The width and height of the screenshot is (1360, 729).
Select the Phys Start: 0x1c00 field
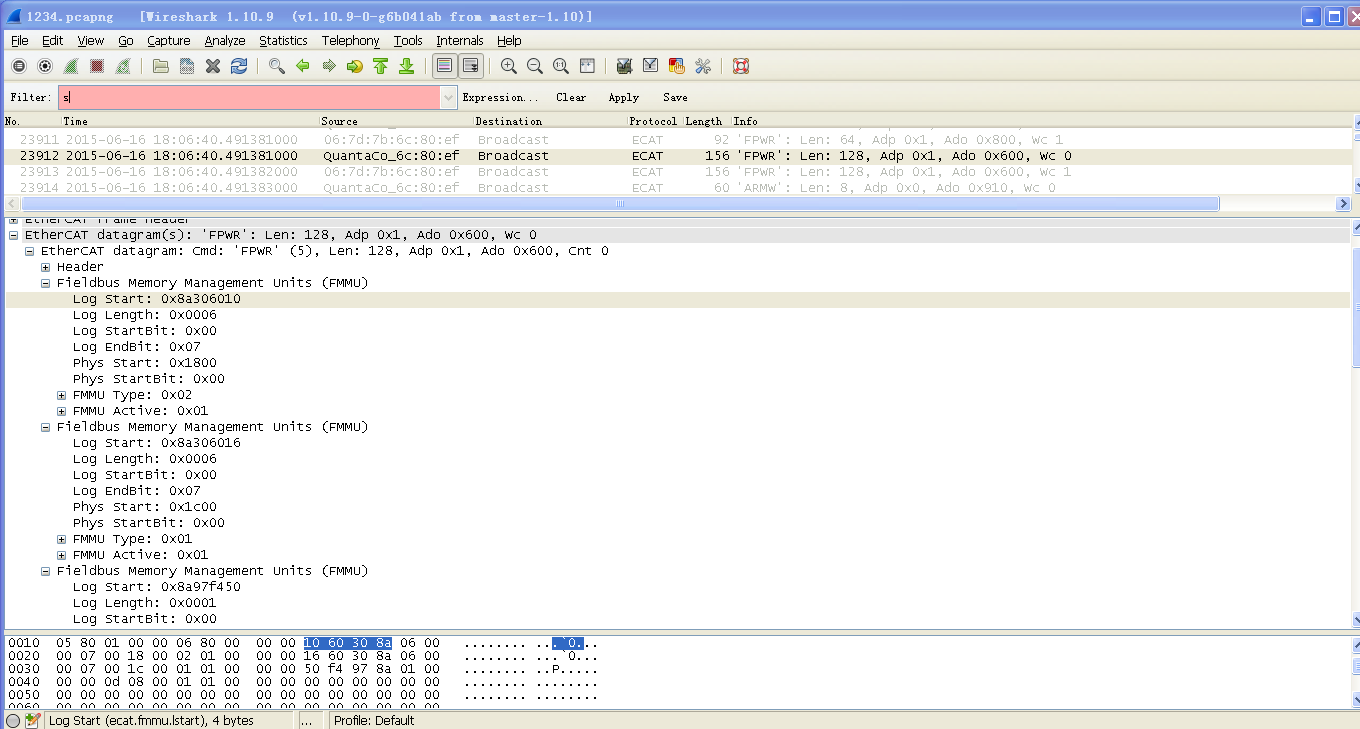(x=144, y=507)
